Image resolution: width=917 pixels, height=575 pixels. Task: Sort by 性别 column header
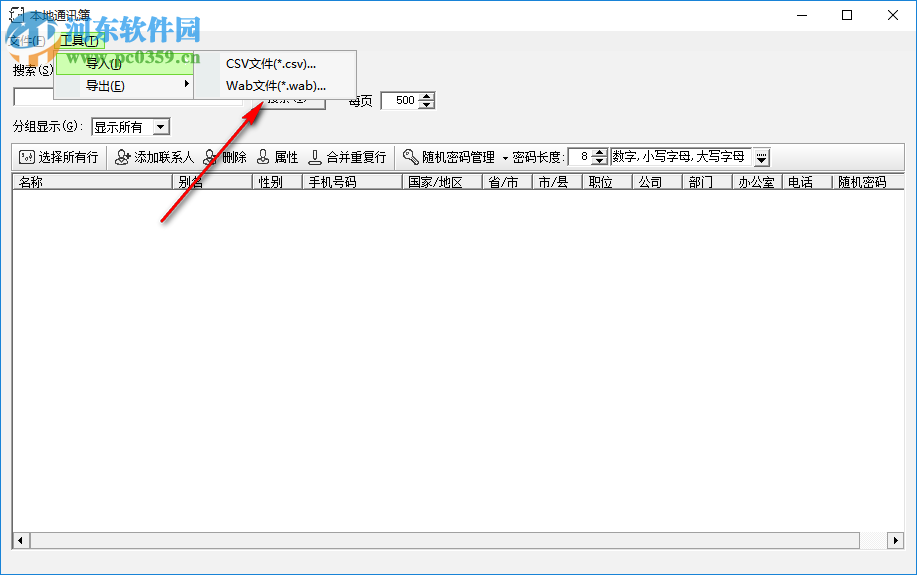tap(277, 183)
